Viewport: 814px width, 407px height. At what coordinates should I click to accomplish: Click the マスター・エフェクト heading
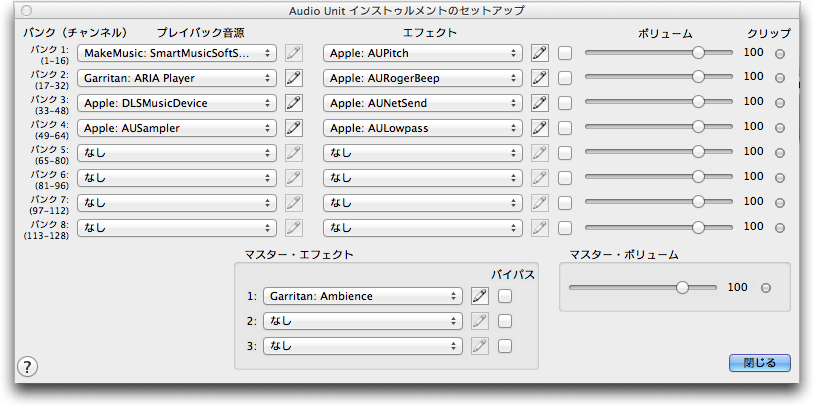tap(299, 254)
